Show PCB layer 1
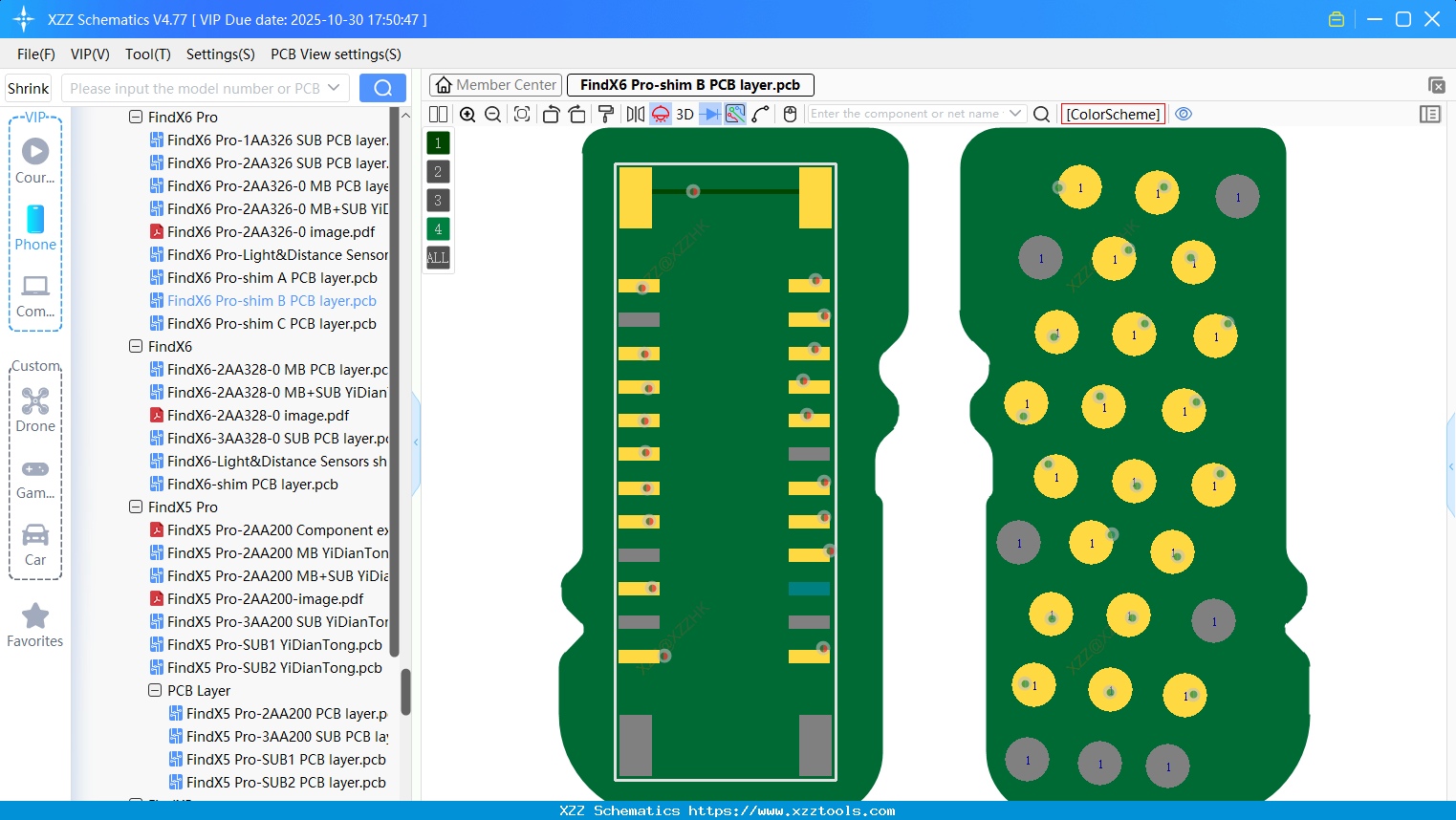This screenshot has width=1456, height=820. pyautogui.click(x=438, y=142)
